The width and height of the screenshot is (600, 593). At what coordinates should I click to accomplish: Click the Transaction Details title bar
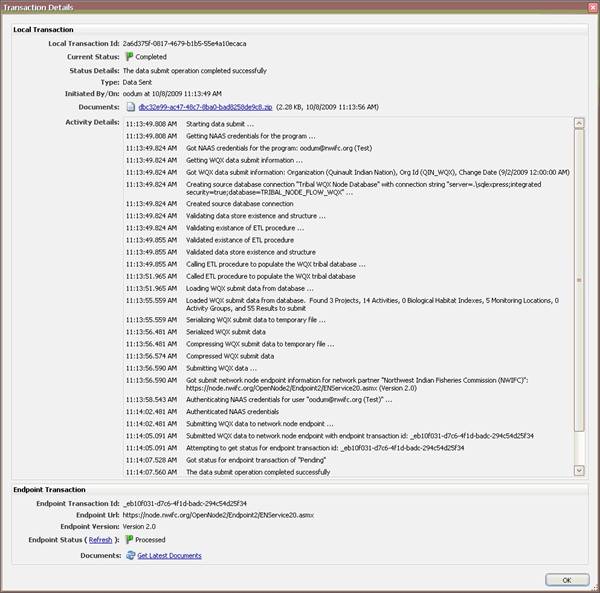300,7
